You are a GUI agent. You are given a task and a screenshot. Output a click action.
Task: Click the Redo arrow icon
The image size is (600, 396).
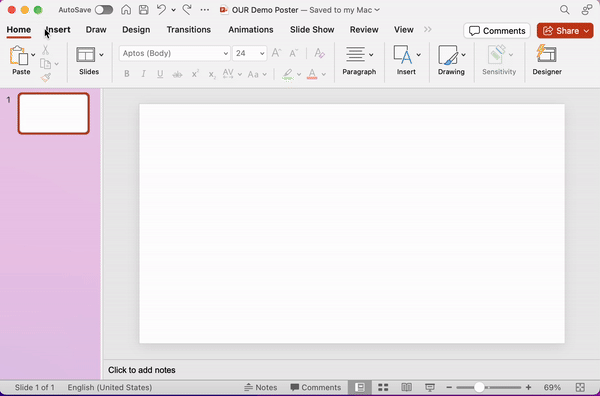click(187, 10)
